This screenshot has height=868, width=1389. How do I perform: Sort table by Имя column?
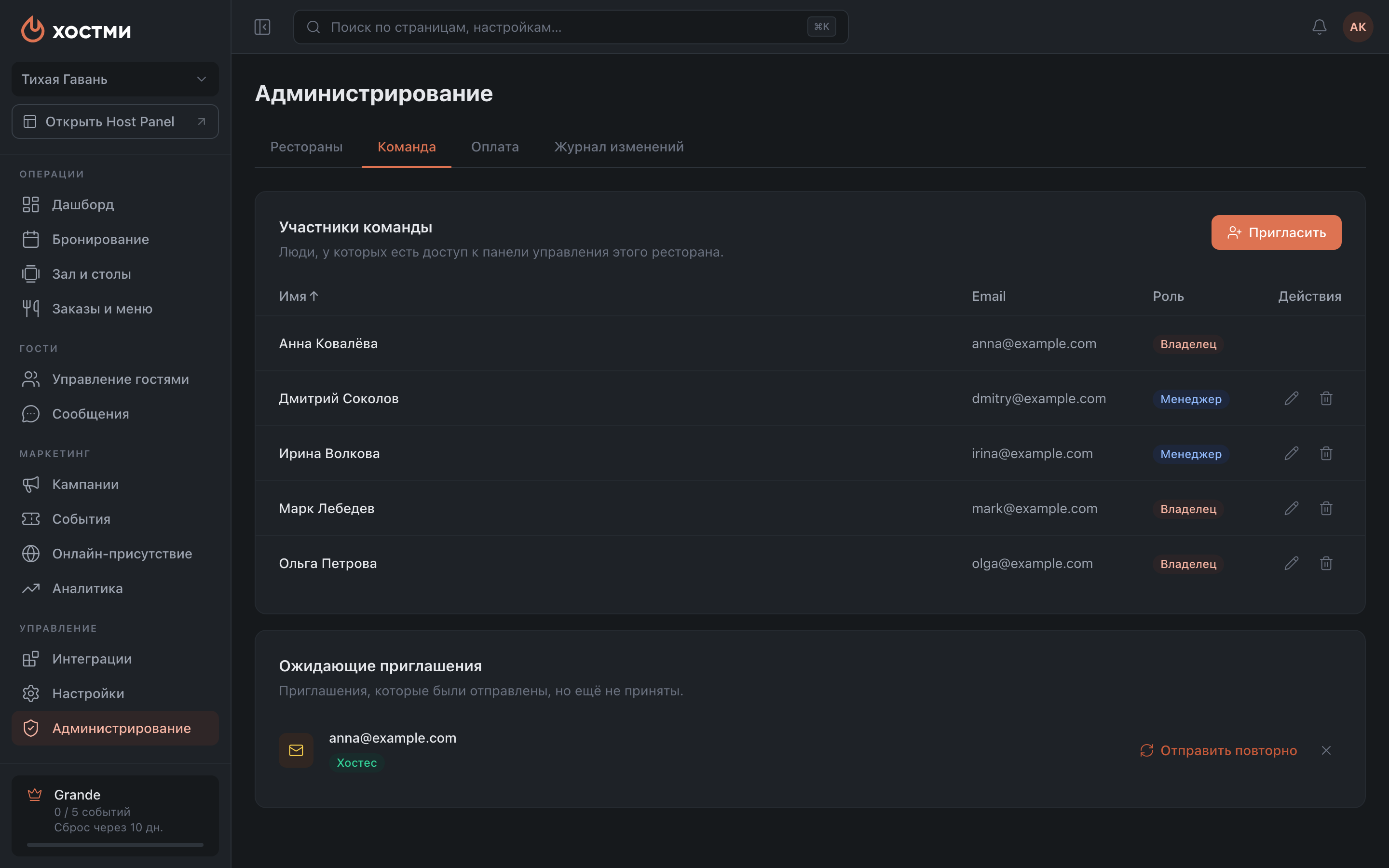(299, 296)
